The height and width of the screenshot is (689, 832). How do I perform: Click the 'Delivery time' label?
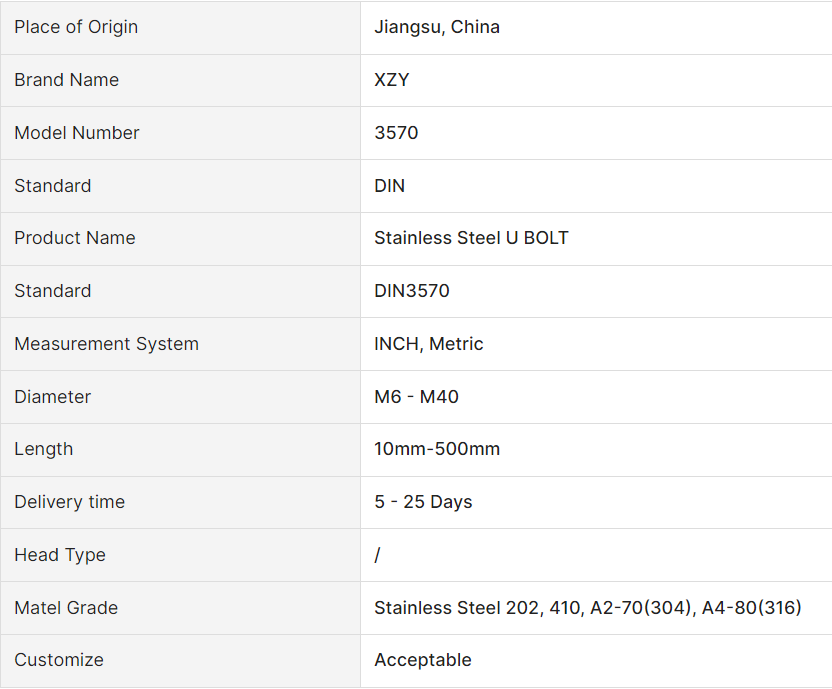point(69,502)
